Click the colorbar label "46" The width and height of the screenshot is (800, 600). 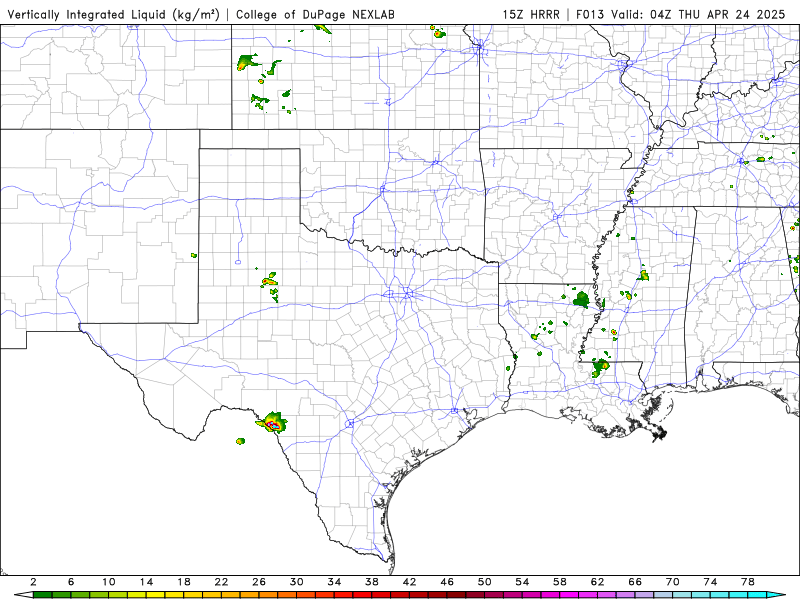(447, 582)
